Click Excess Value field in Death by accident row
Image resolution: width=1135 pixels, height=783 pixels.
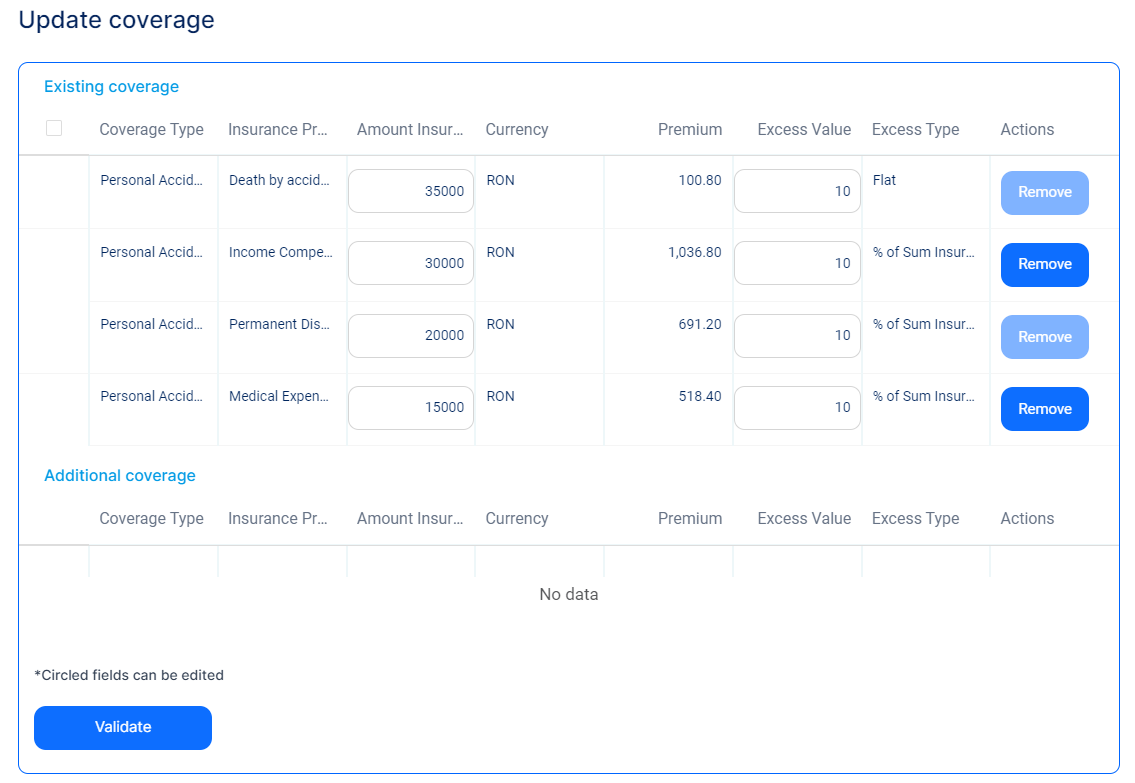[797, 191]
